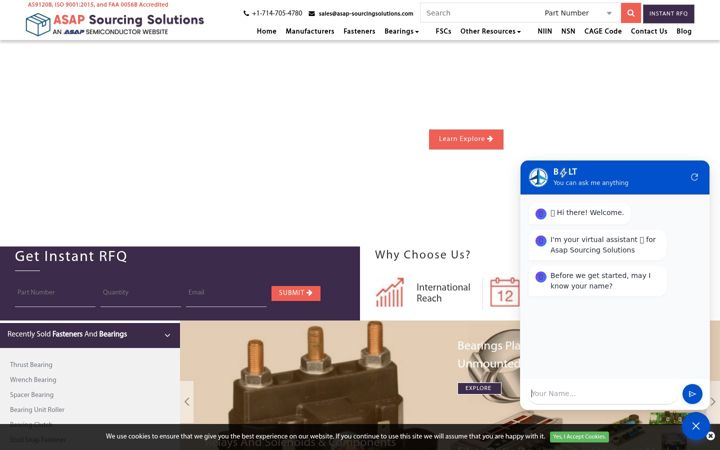Expand the Bearings menu
This screenshot has width=720, height=450.
401,31
